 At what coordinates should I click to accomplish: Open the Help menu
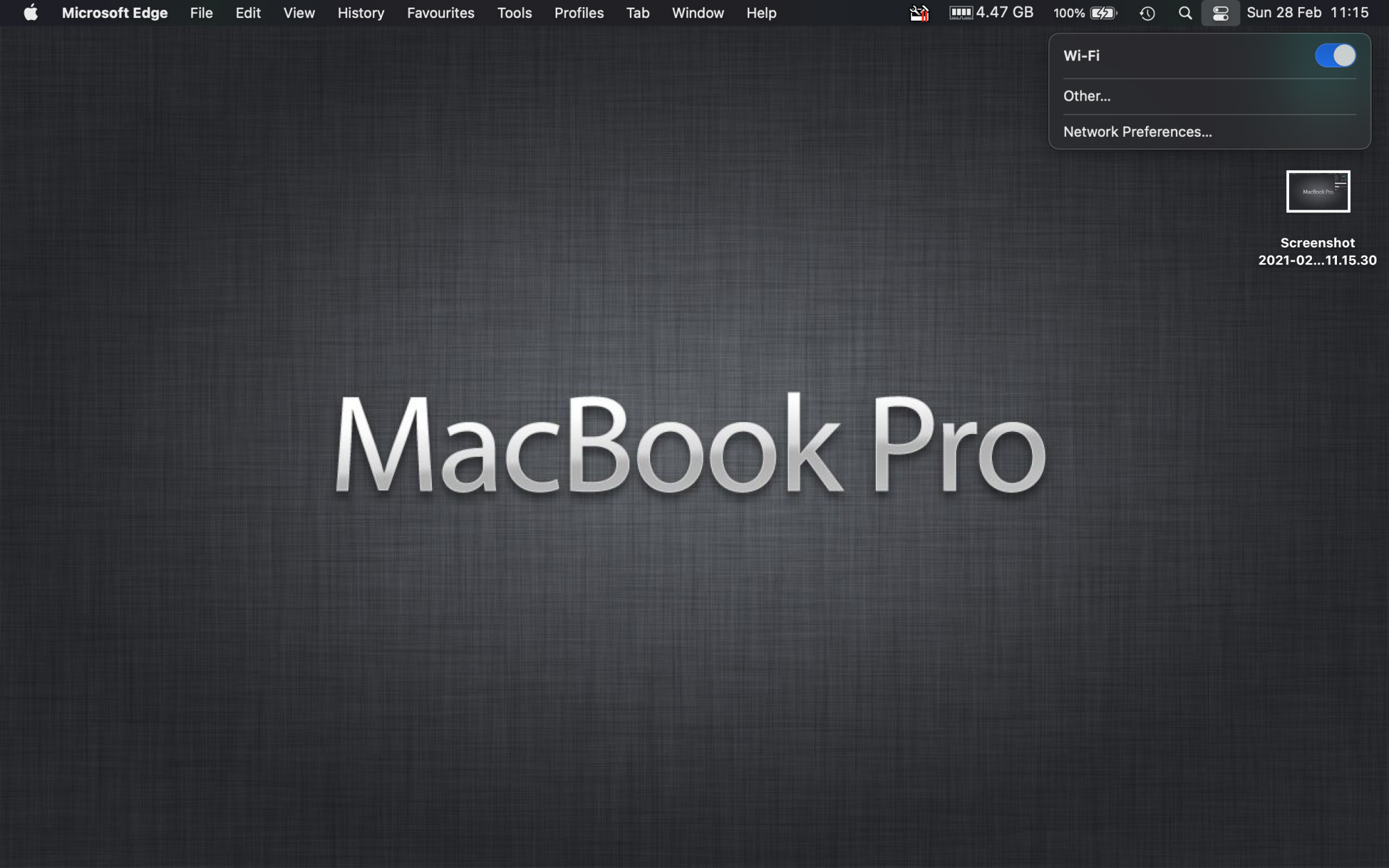pyautogui.click(x=761, y=12)
